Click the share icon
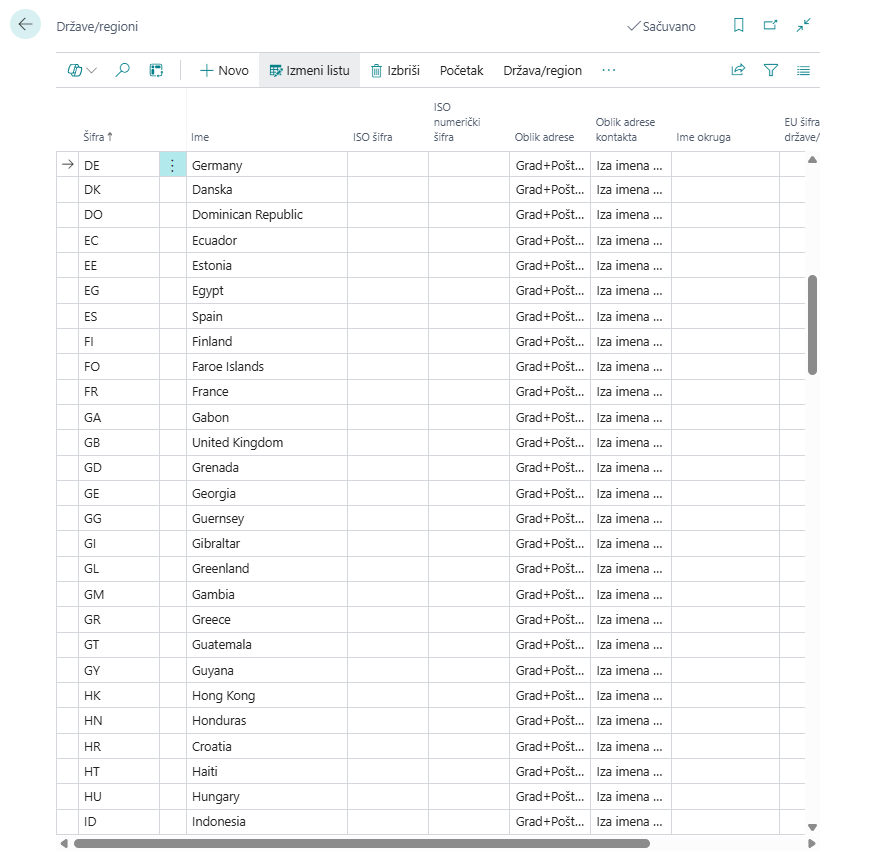The height and width of the screenshot is (865, 877). (x=738, y=70)
